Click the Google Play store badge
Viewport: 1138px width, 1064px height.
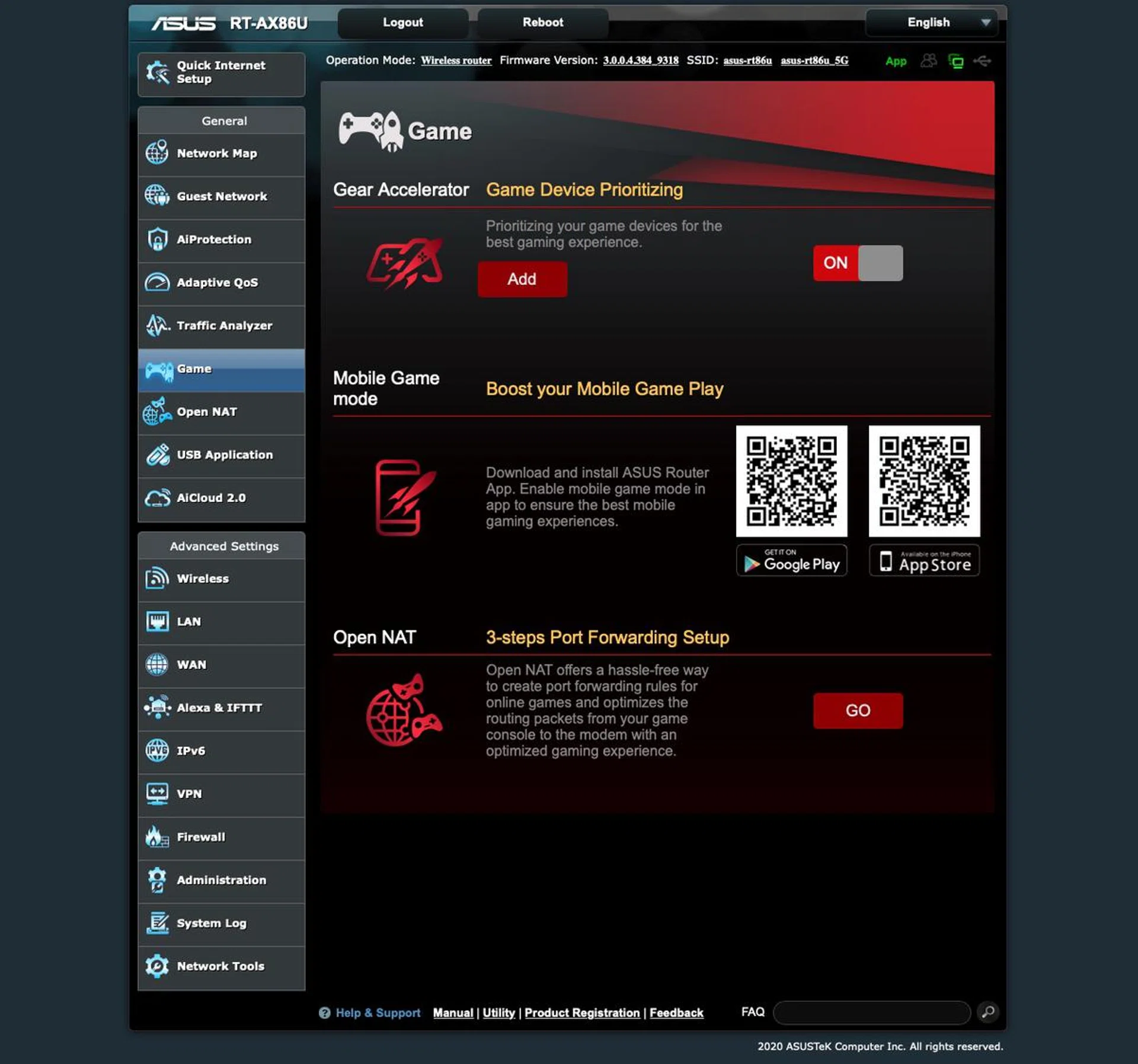point(791,561)
